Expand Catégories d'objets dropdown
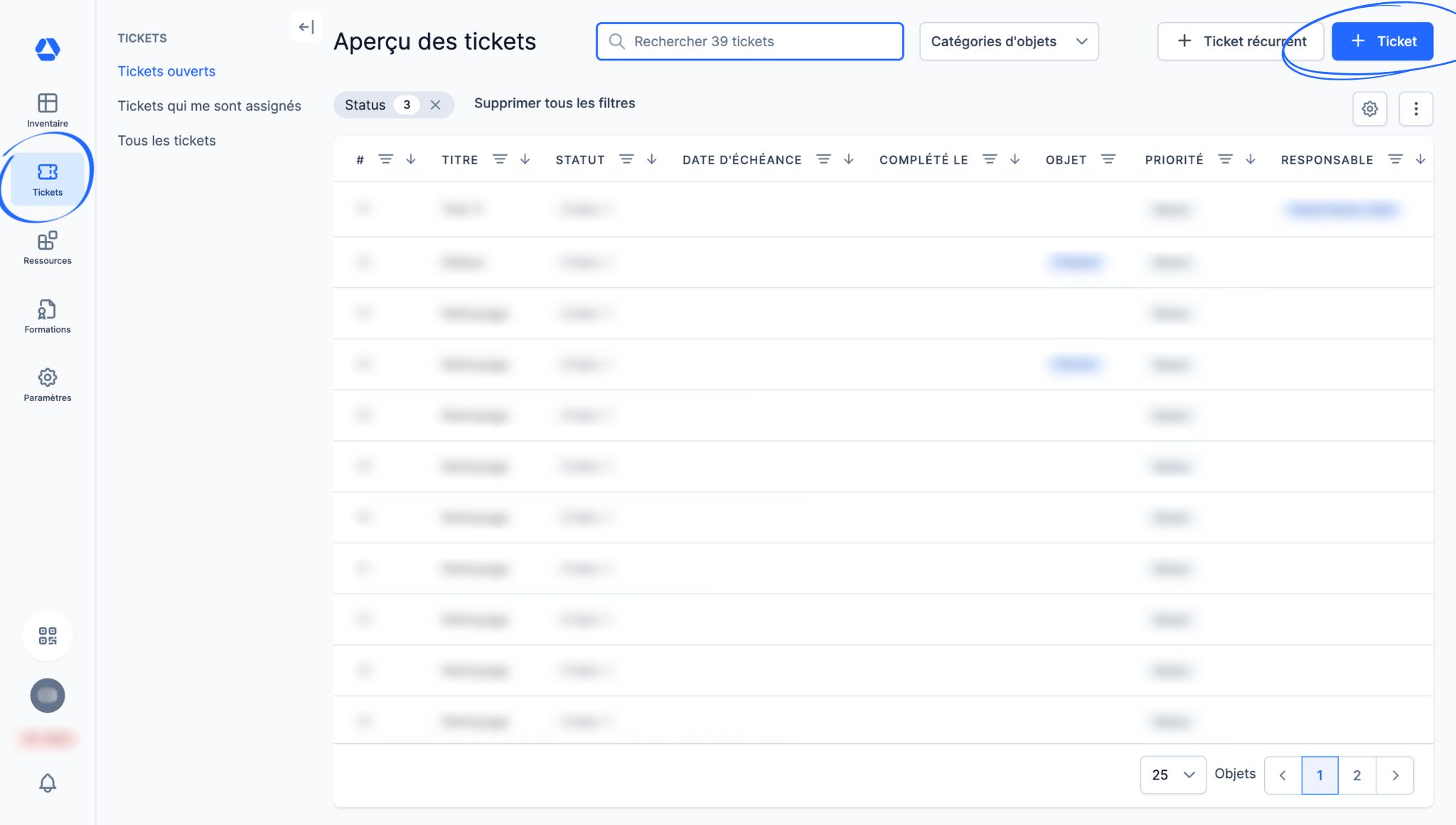 click(x=1009, y=41)
